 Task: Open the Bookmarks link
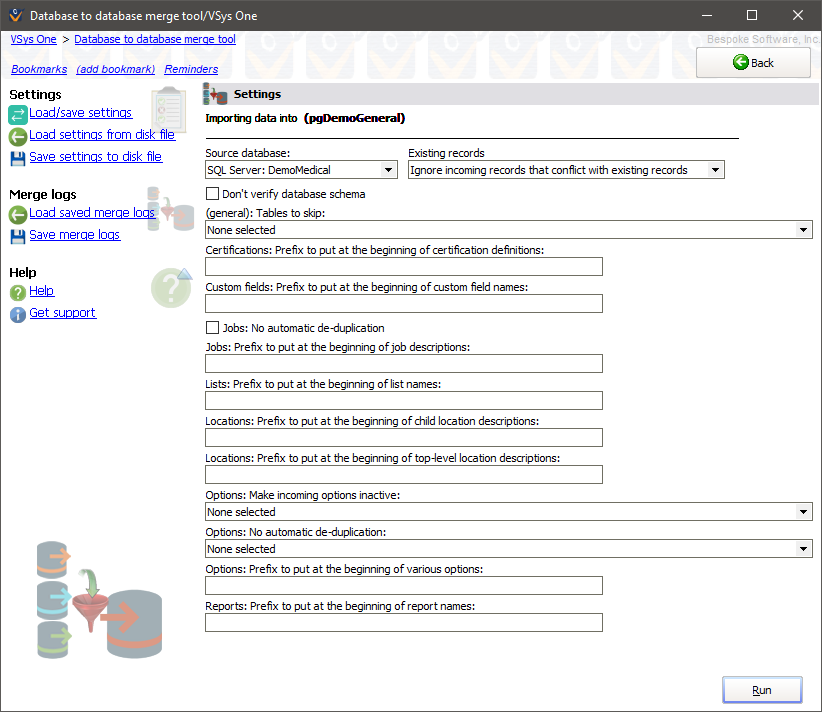(x=39, y=69)
